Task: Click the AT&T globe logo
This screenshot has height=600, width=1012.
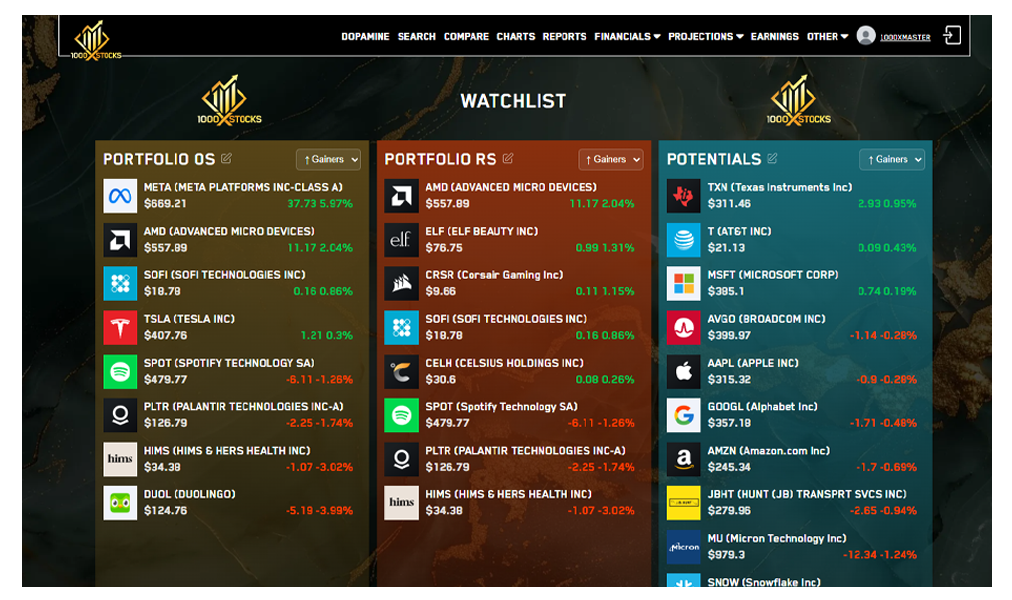Action: tap(683, 239)
